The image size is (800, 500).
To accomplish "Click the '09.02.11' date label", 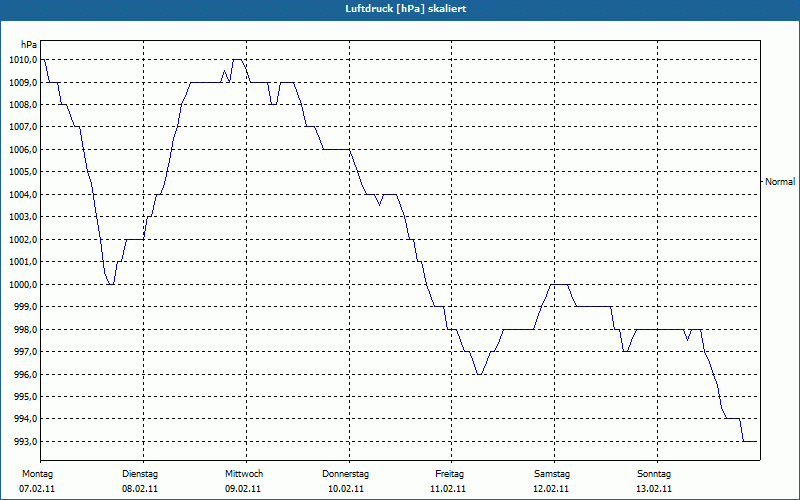I will (x=243, y=489).
